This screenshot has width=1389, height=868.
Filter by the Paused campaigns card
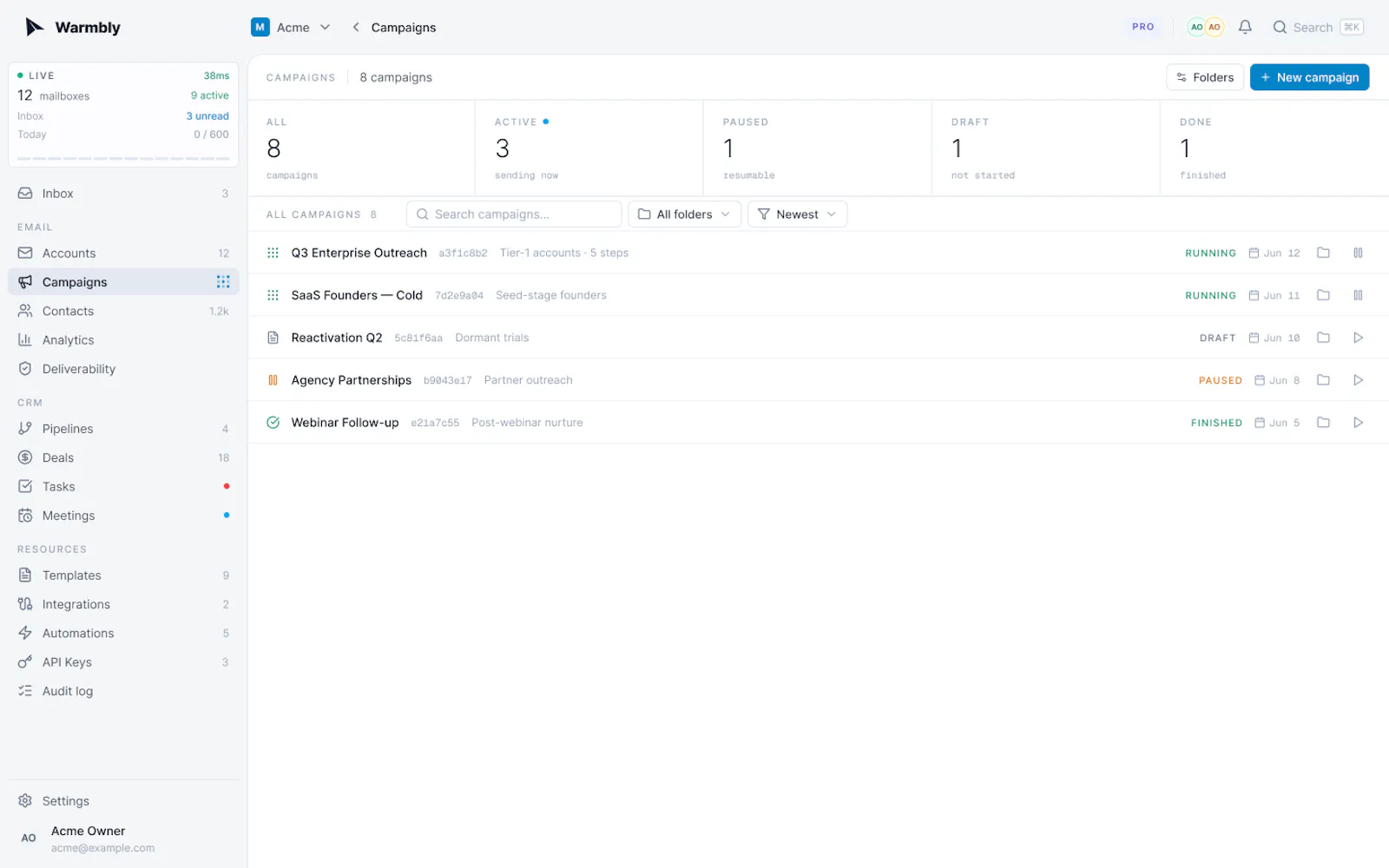[x=818, y=148]
